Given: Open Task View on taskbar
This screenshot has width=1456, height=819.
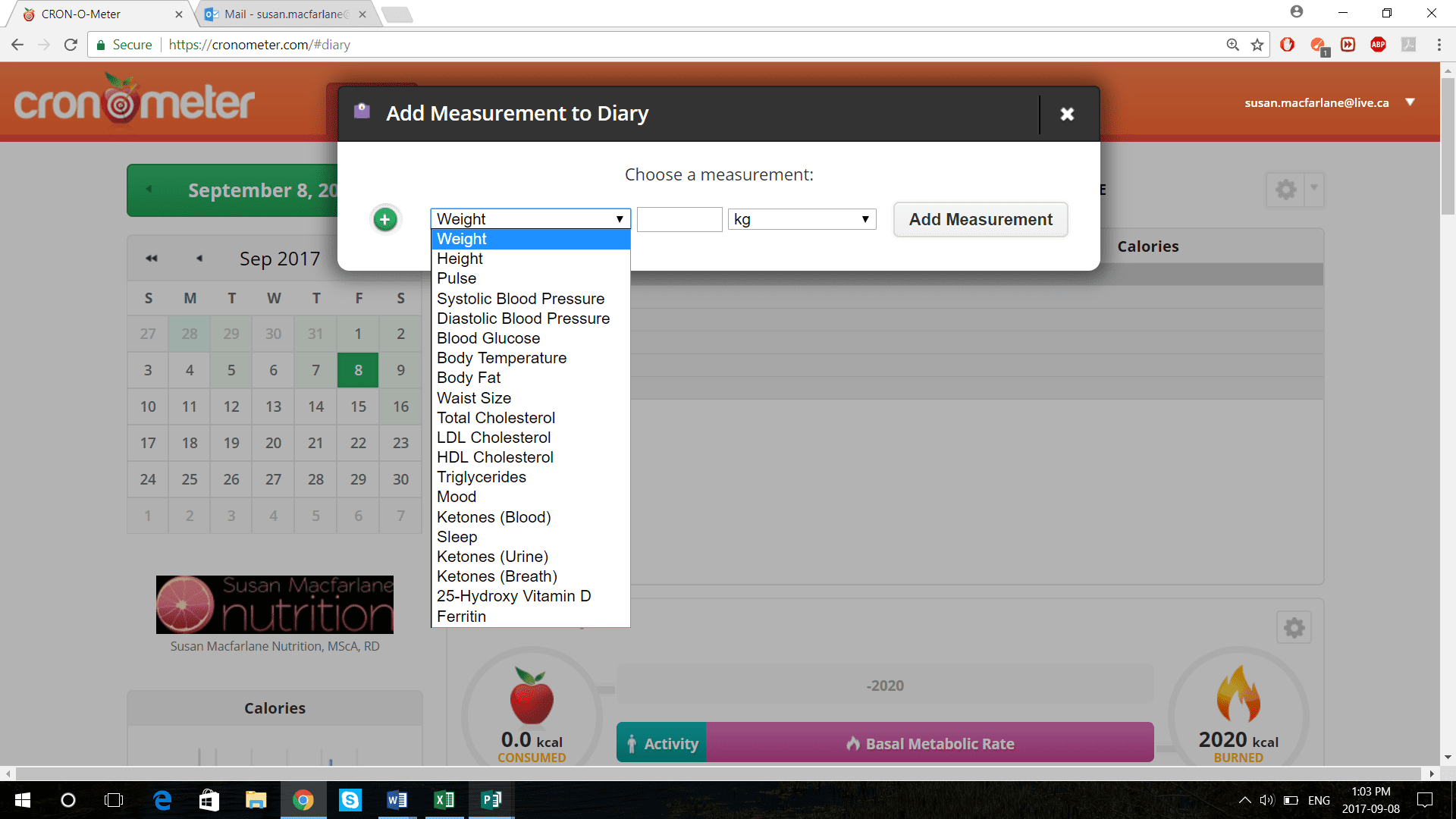Looking at the screenshot, I should point(114,800).
